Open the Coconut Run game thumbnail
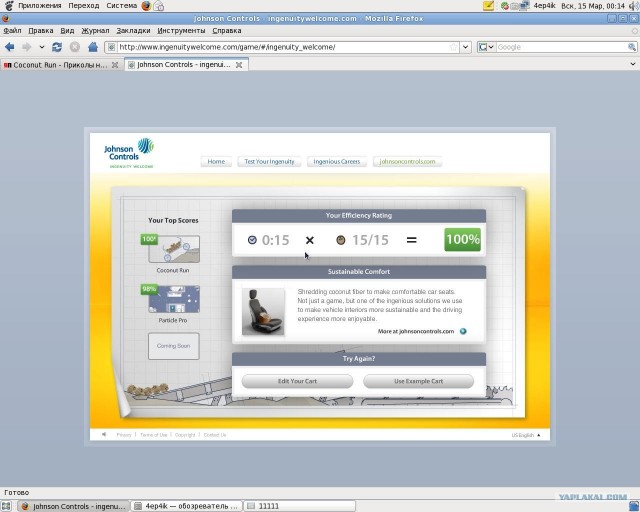The image size is (640, 512). click(x=174, y=249)
